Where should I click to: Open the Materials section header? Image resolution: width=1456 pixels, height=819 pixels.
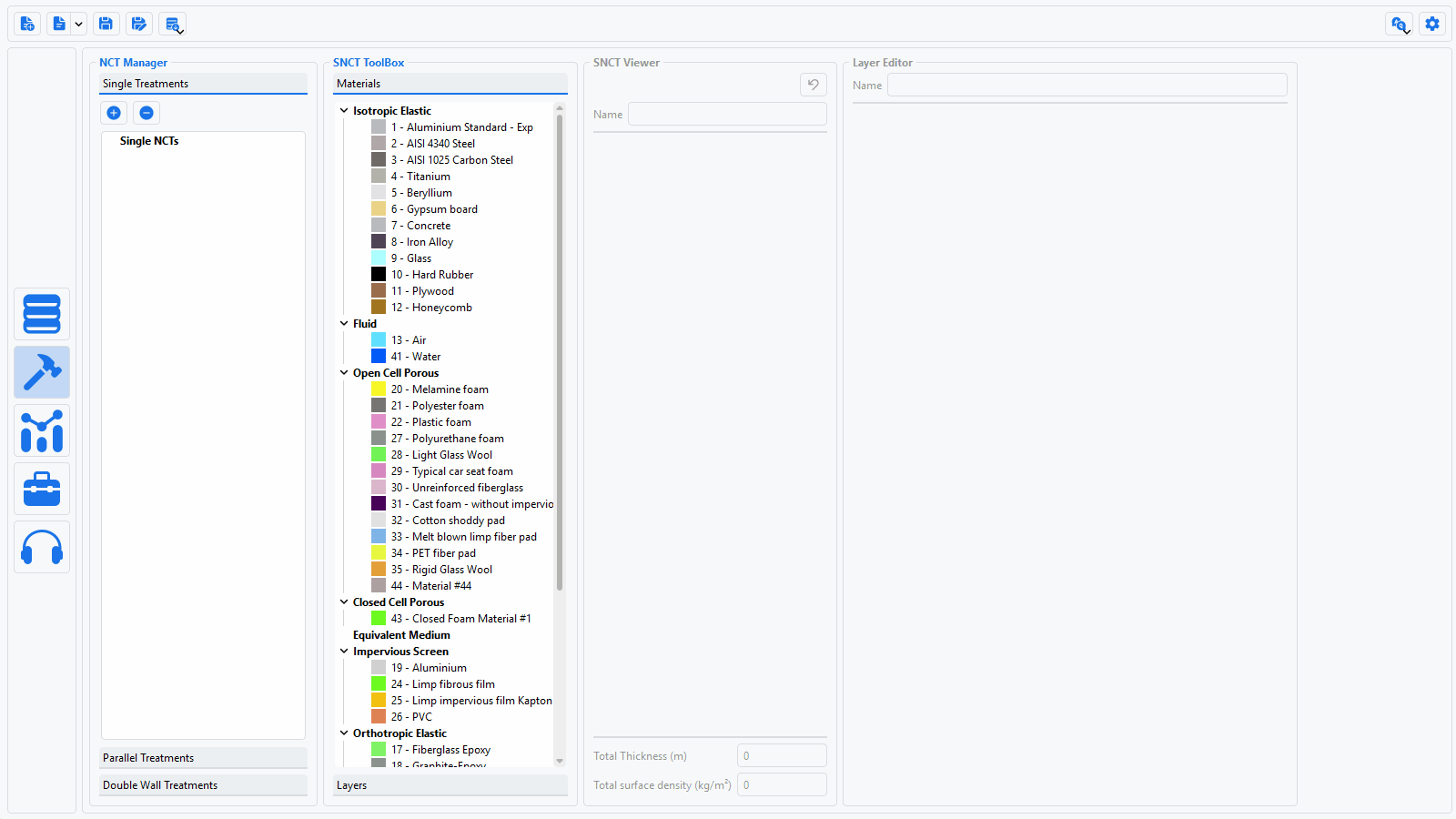450,84
